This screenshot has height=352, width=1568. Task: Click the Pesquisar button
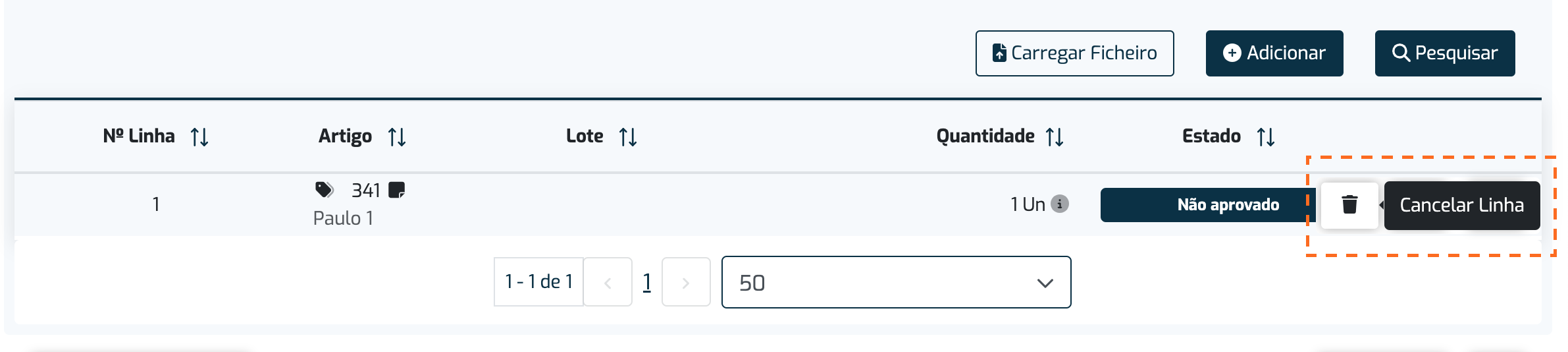1445,53
